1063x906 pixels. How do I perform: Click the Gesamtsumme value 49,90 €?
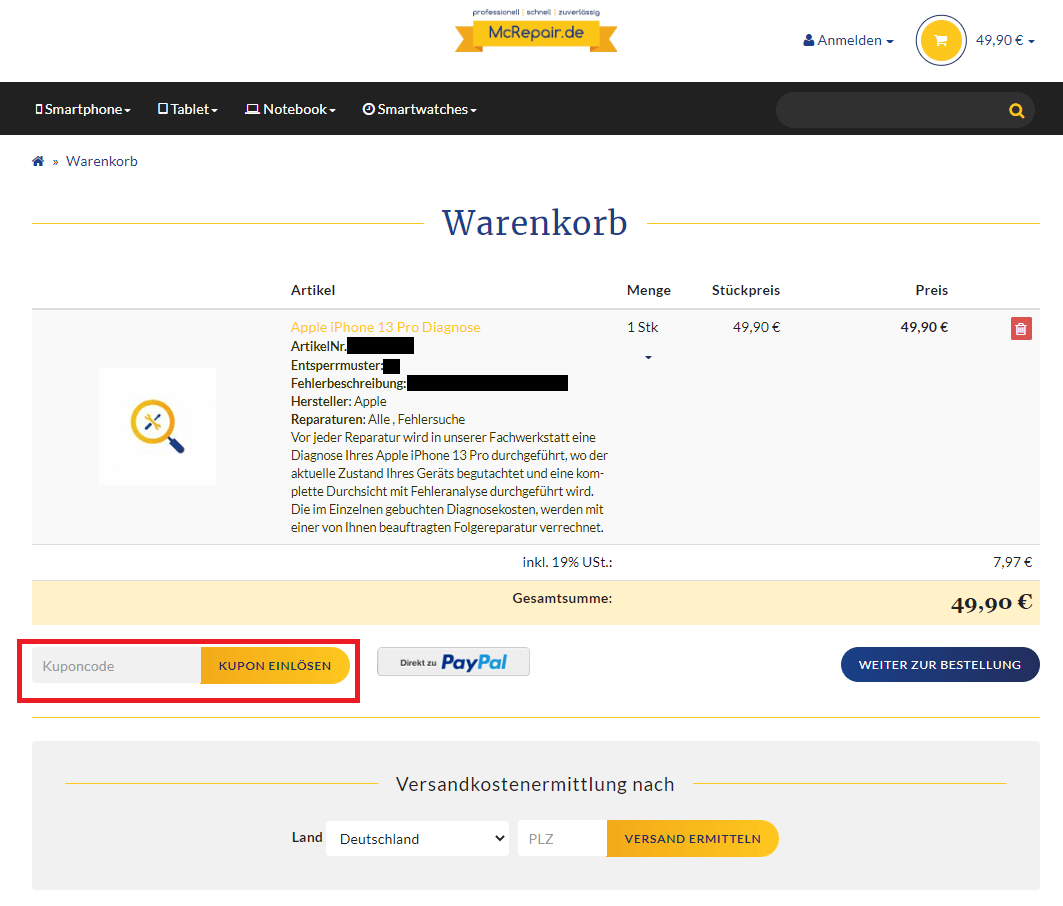point(991,603)
